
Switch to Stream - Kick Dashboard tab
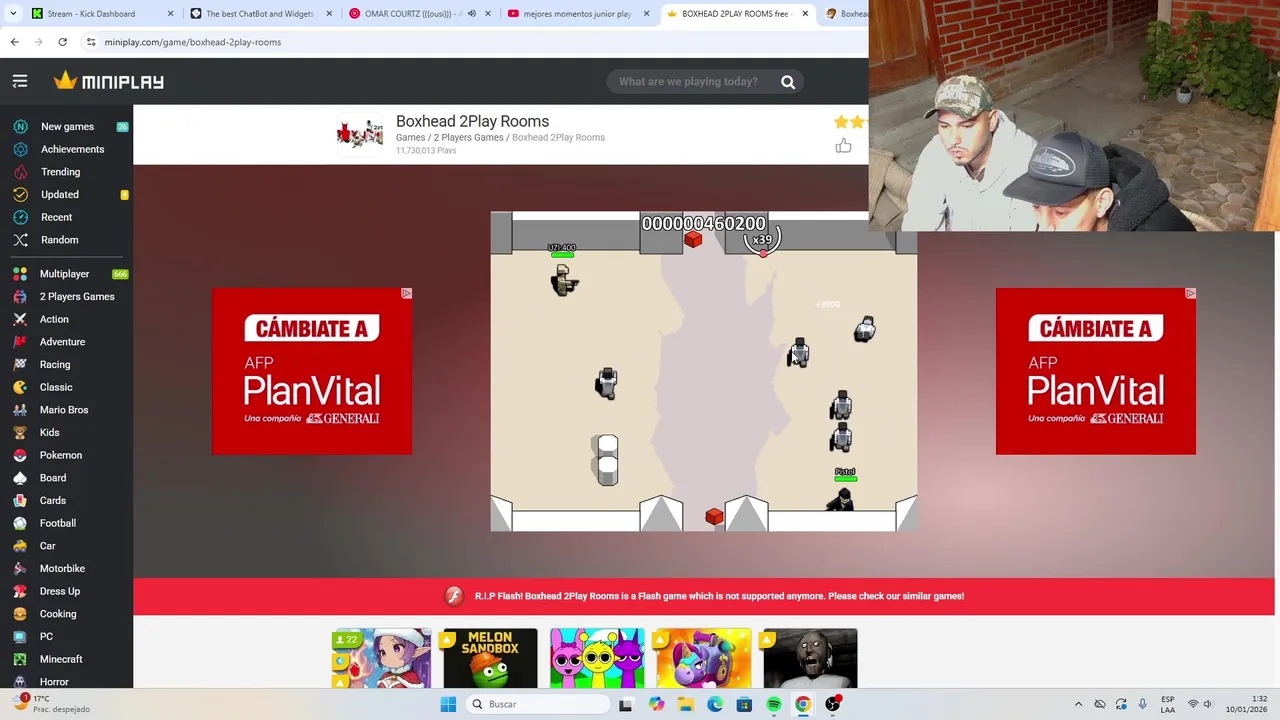click(101, 14)
